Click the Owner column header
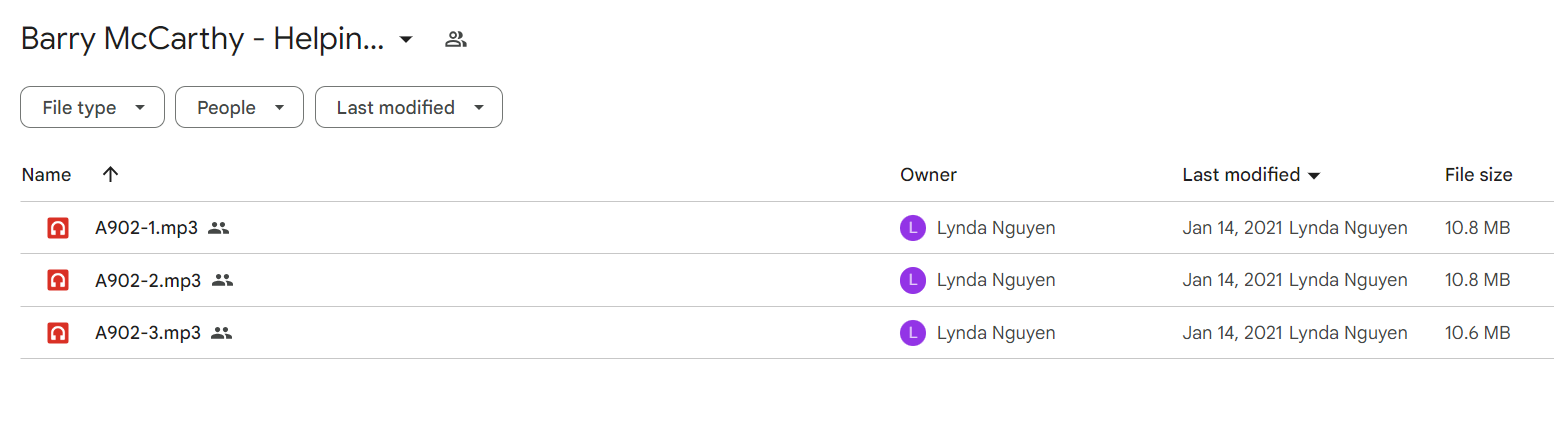 928,174
